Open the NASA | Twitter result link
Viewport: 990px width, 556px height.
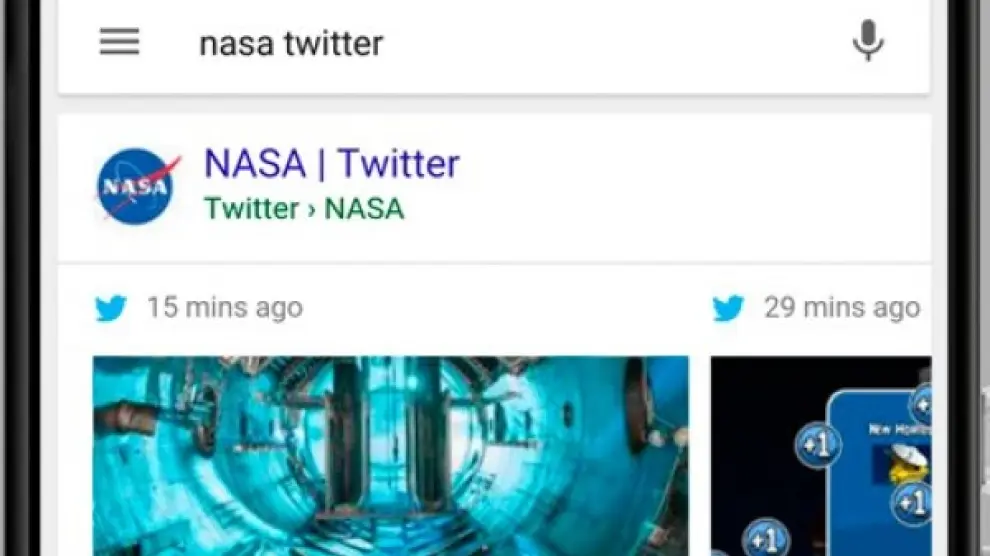(332, 164)
